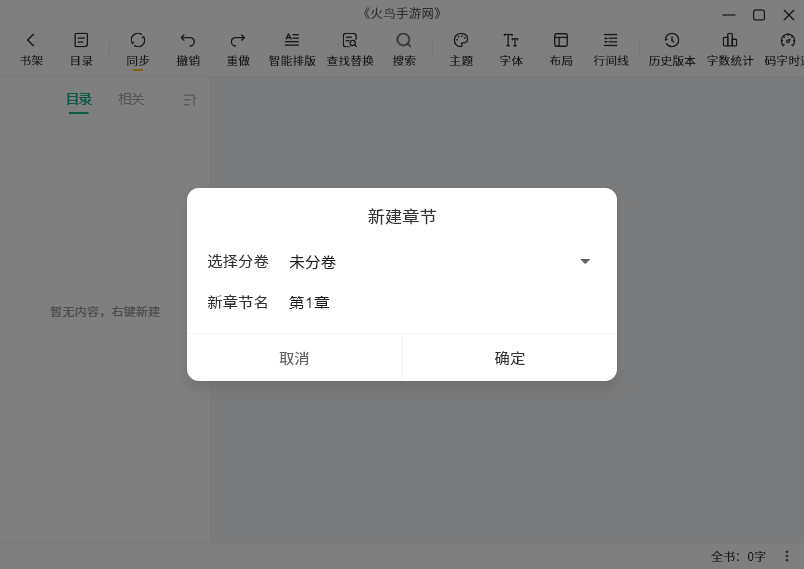Undo with the 撤销 icon
The image size is (804, 569).
188,50
